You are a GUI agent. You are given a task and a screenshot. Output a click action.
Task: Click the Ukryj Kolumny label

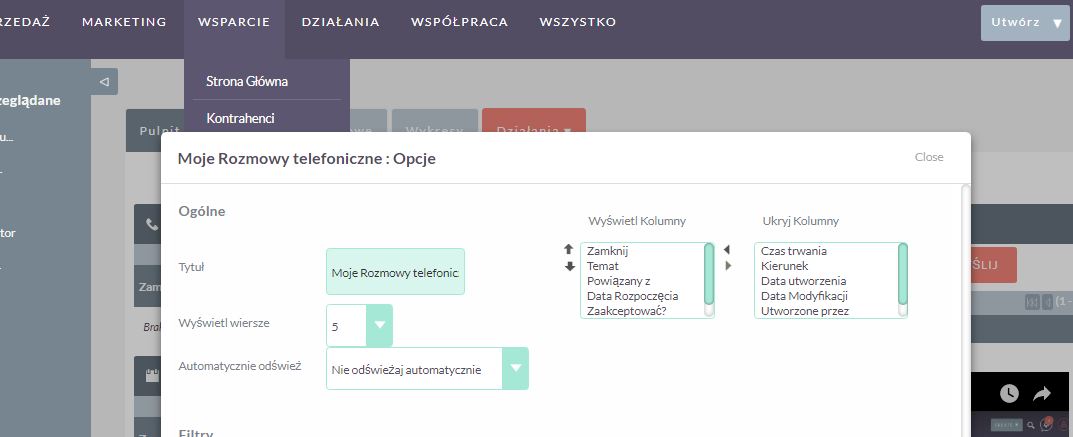click(x=801, y=221)
